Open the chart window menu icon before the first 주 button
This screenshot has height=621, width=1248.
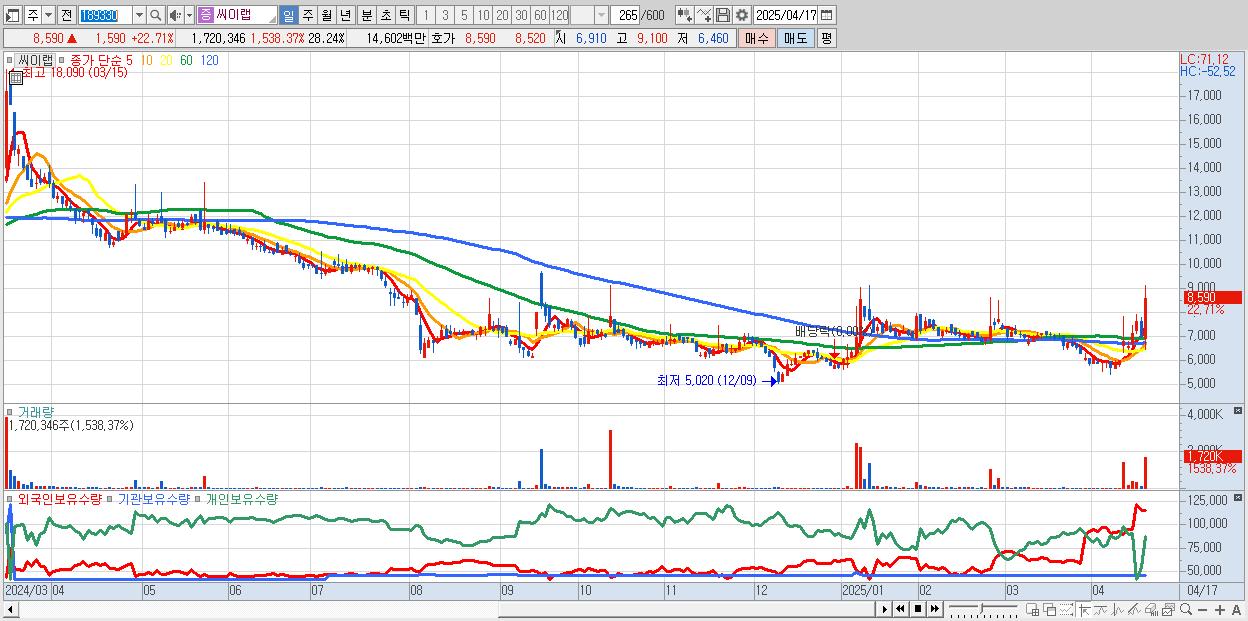12,15
